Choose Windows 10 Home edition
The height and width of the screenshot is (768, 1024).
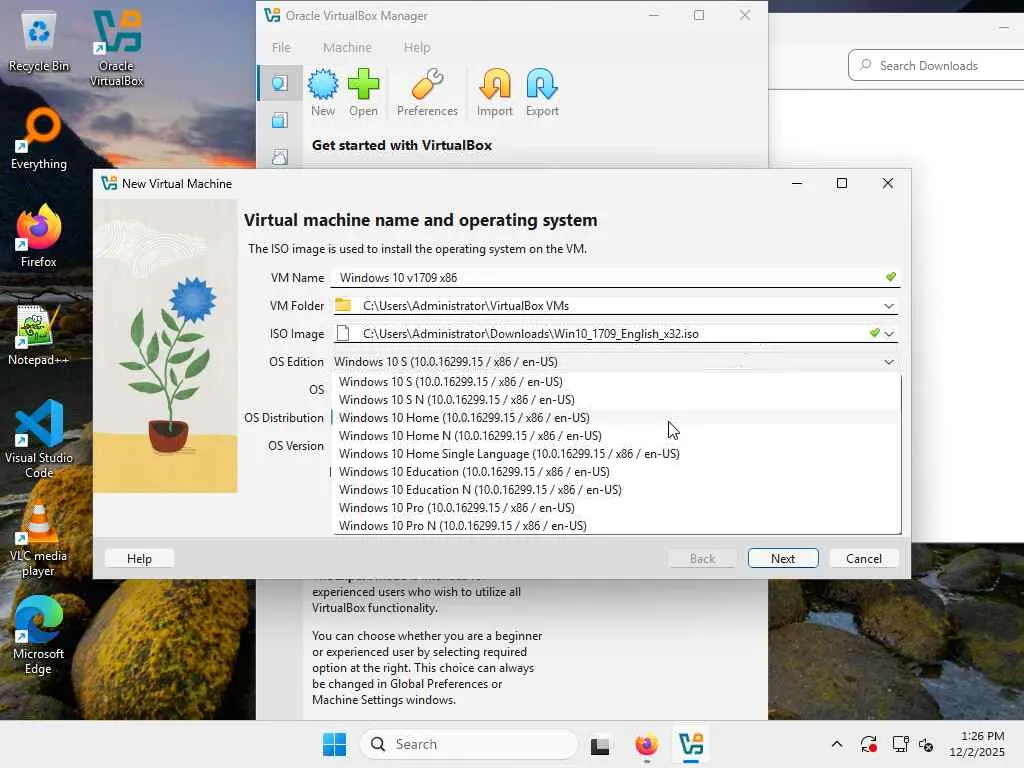click(616, 417)
